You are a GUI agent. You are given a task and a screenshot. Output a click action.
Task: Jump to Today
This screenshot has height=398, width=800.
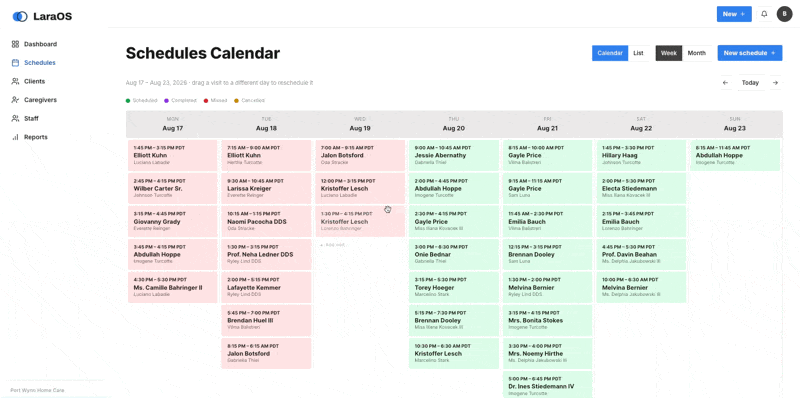[x=750, y=83]
